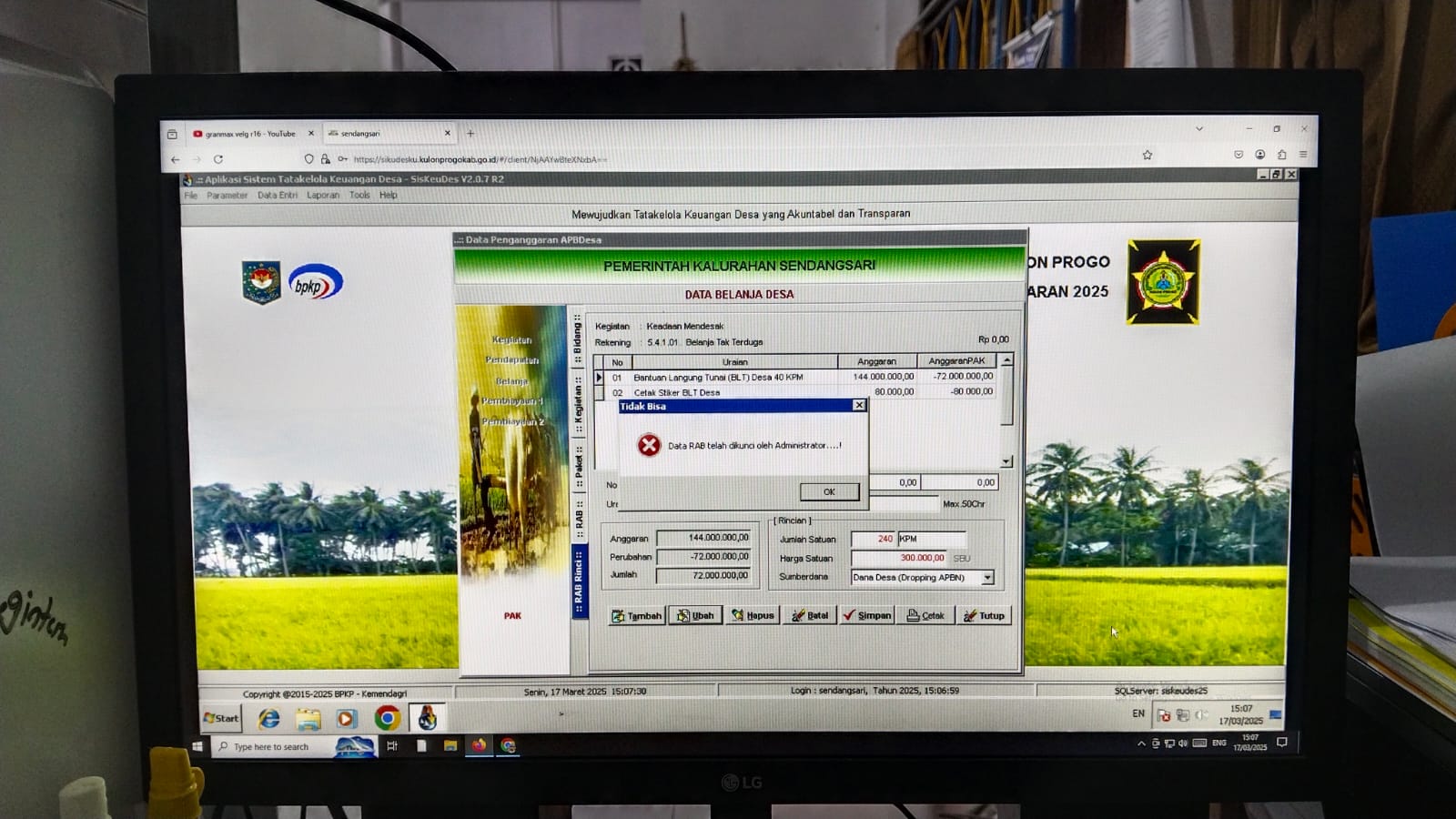Image resolution: width=1456 pixels, height=819 pixels.
Task: Click the Harga Satuan field
Action: coord(899,558)
